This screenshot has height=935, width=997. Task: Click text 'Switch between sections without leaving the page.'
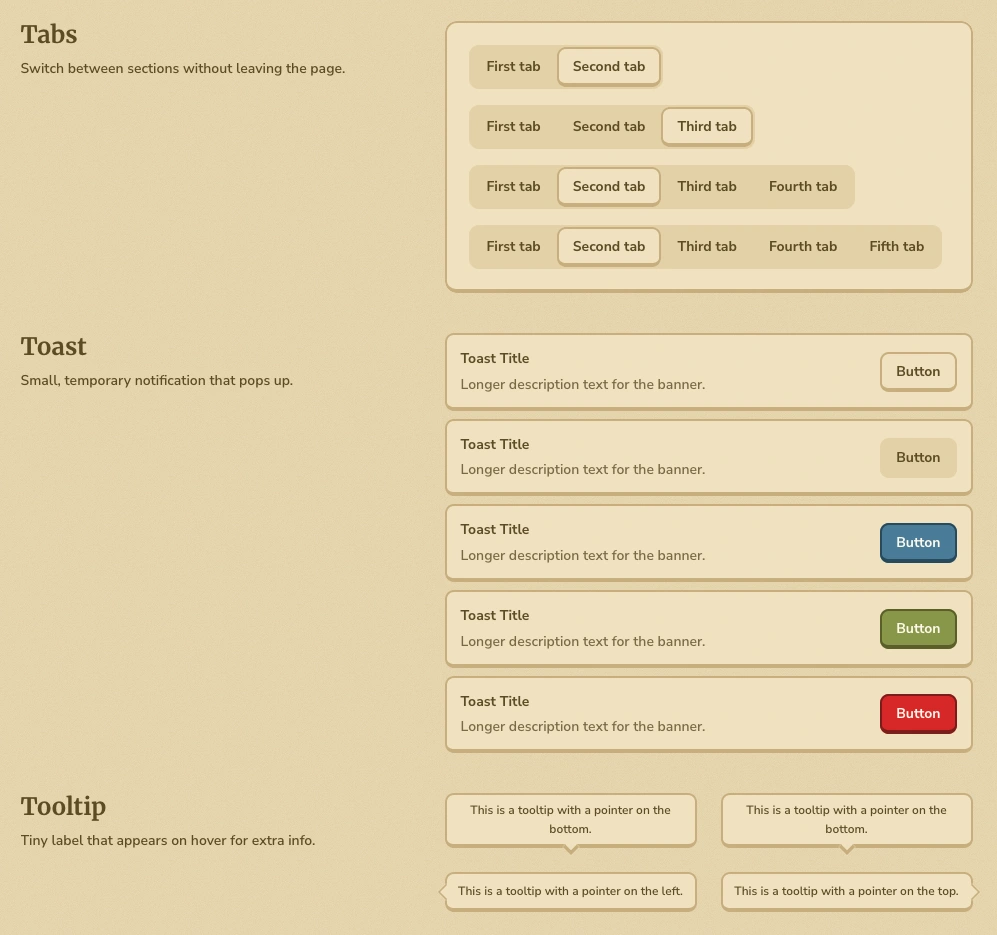(x=182, y=69)
